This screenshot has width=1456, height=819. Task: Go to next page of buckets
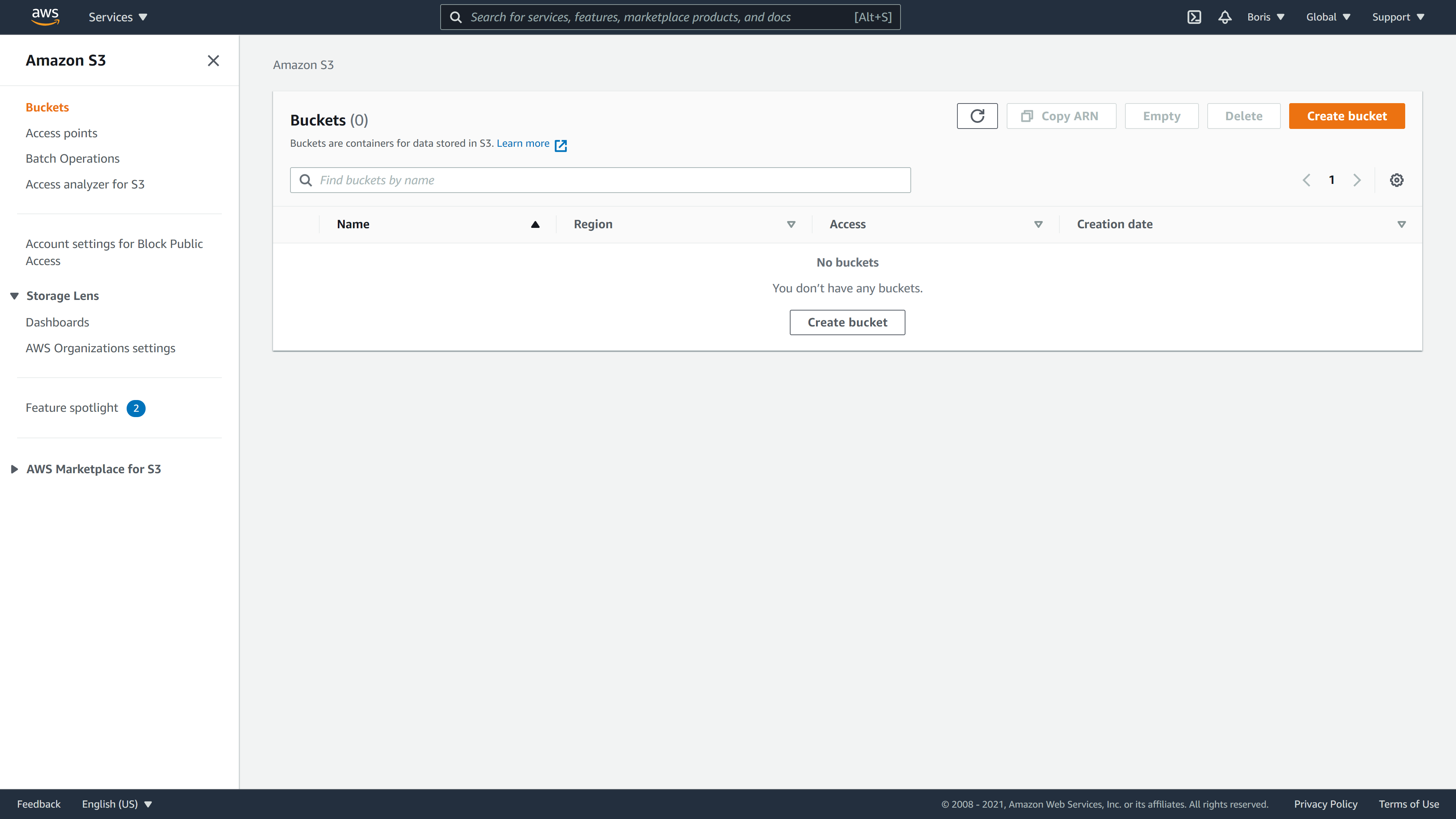(1357, 180)
